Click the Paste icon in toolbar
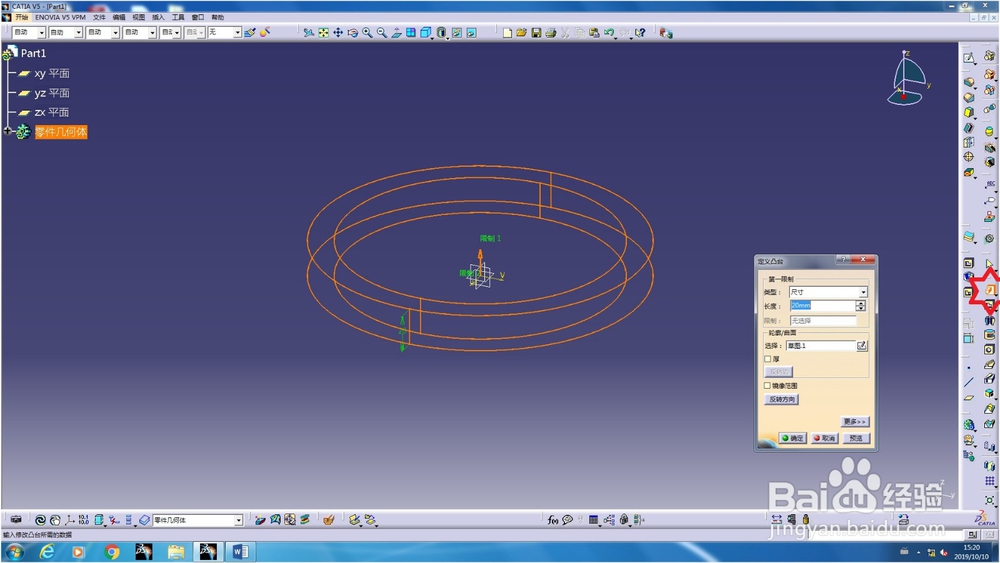 point(594,33)
